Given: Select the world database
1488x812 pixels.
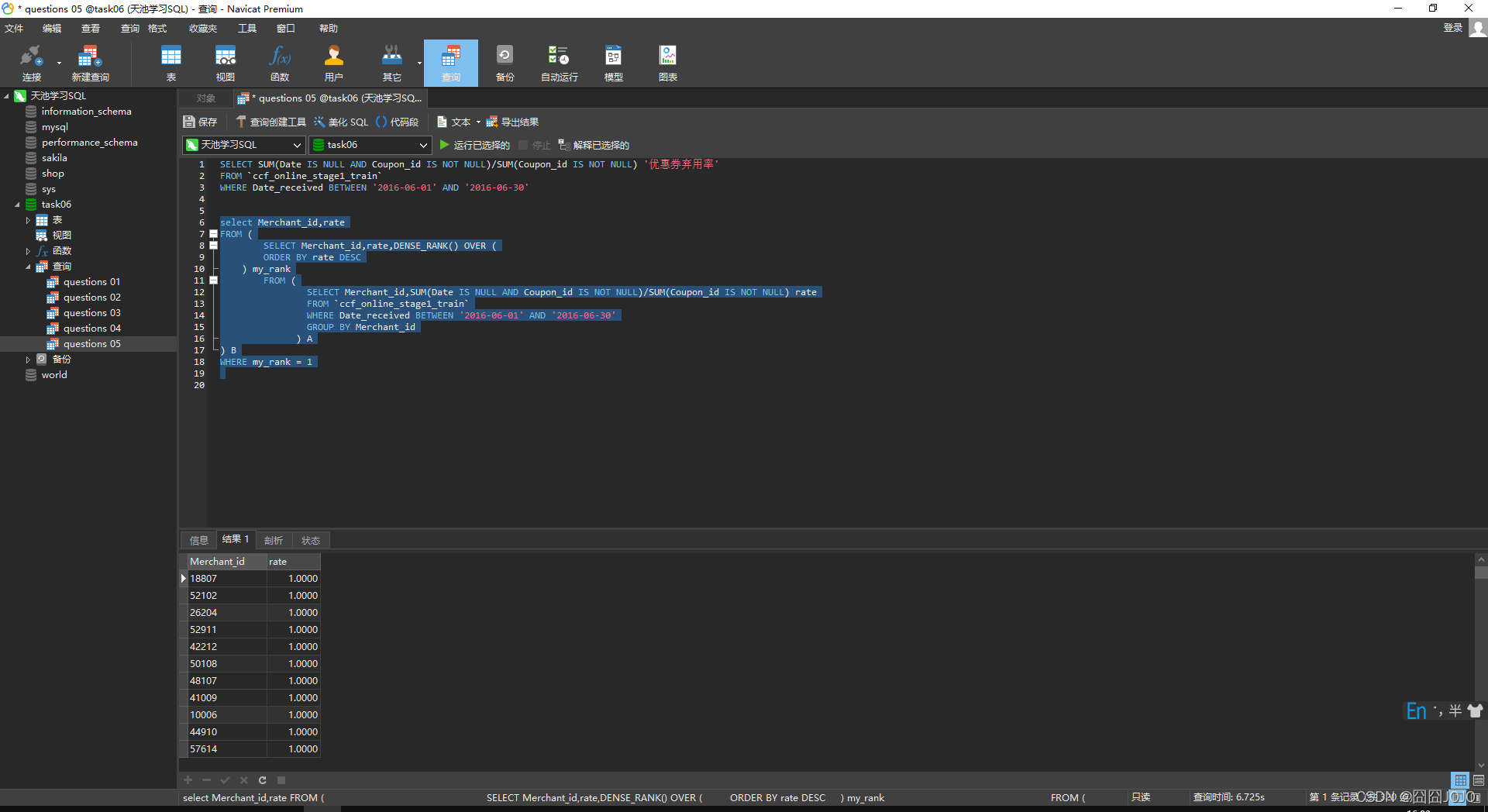Looking at the screenshot, I should tap(54, 375).
